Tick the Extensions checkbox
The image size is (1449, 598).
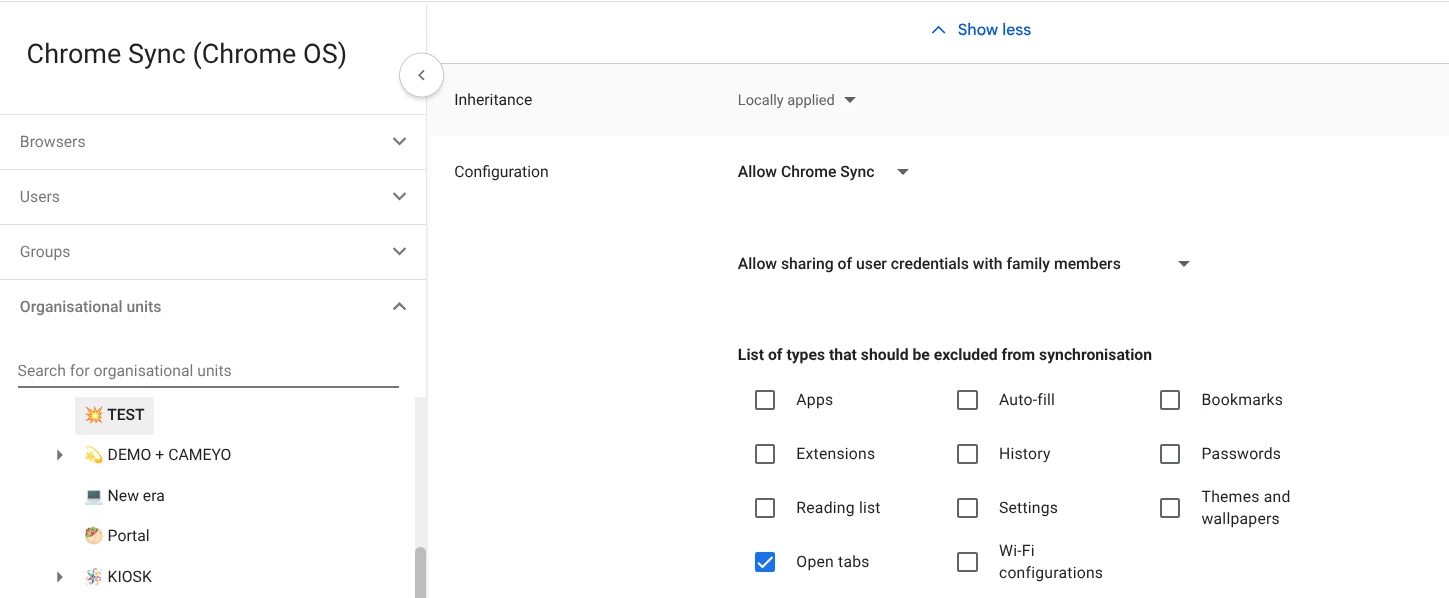765,454
